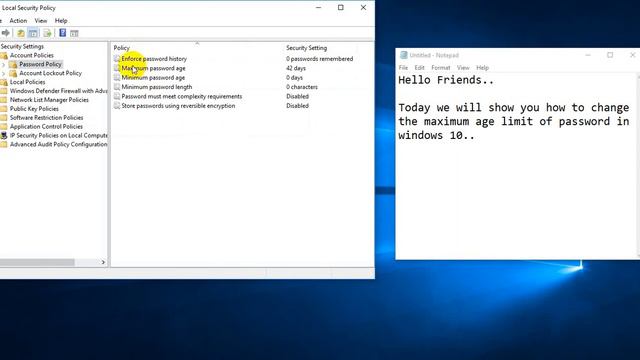Select the Local Policies tree item
This screenshot has height=360, width=640.
pos(27,82)
